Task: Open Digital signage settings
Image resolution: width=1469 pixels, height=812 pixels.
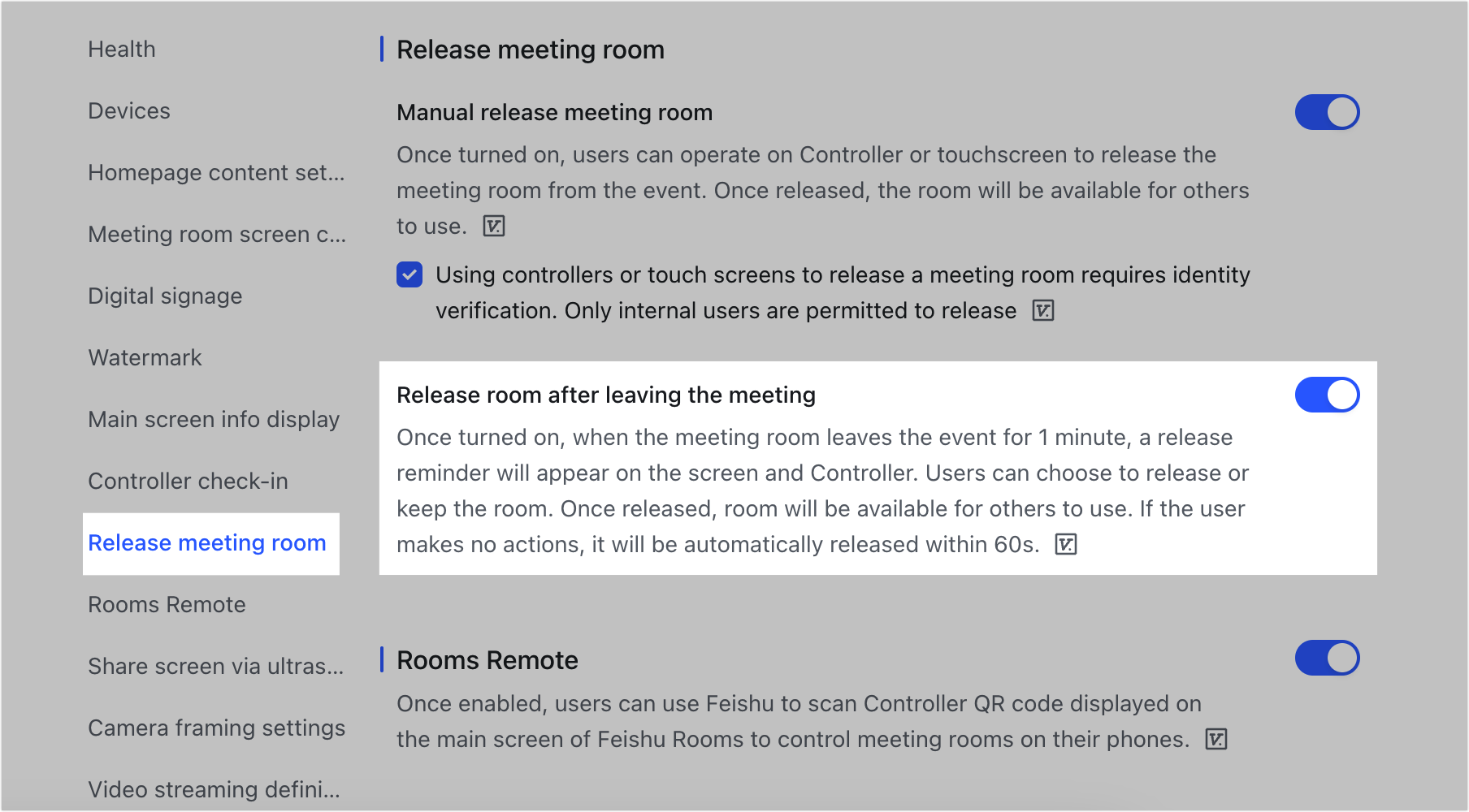Action: 164,296
